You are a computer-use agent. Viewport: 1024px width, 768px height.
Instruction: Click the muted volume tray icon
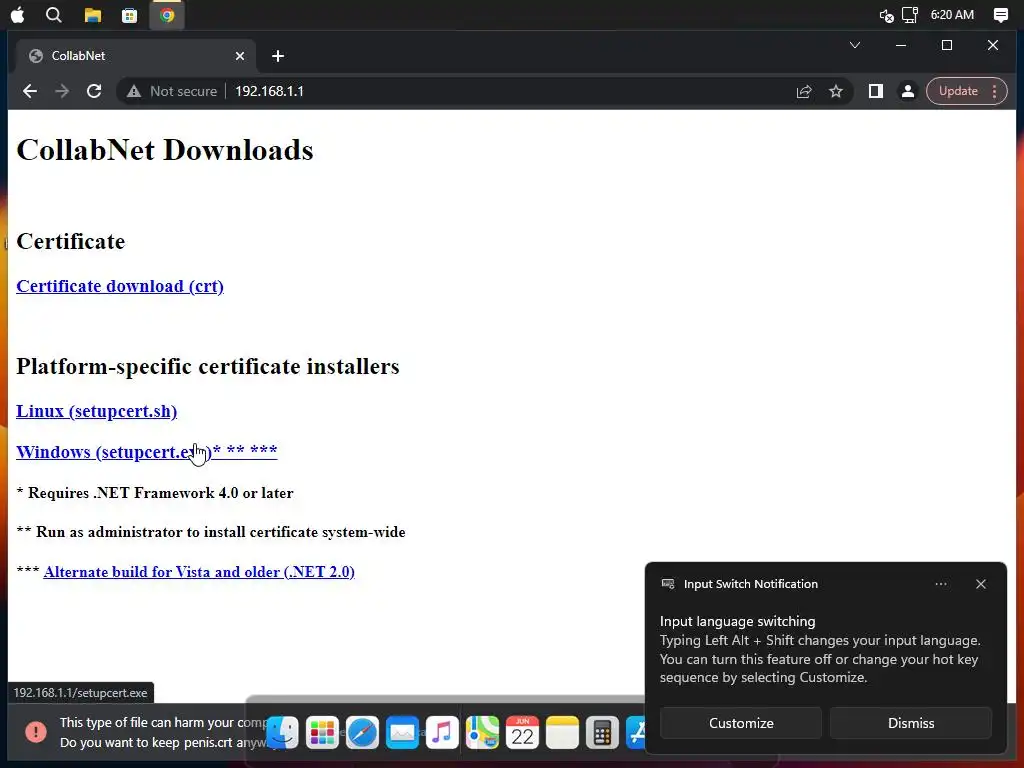[886, 15]
